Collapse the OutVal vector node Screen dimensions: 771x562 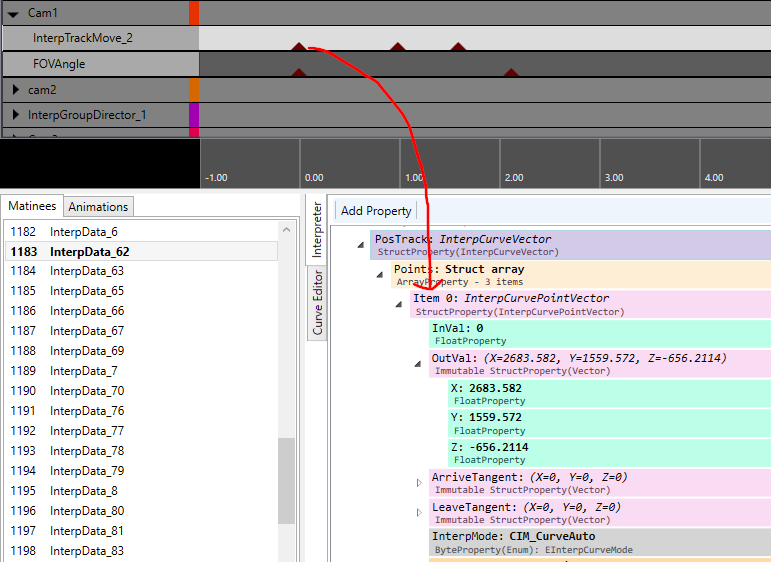click(418, 364)
